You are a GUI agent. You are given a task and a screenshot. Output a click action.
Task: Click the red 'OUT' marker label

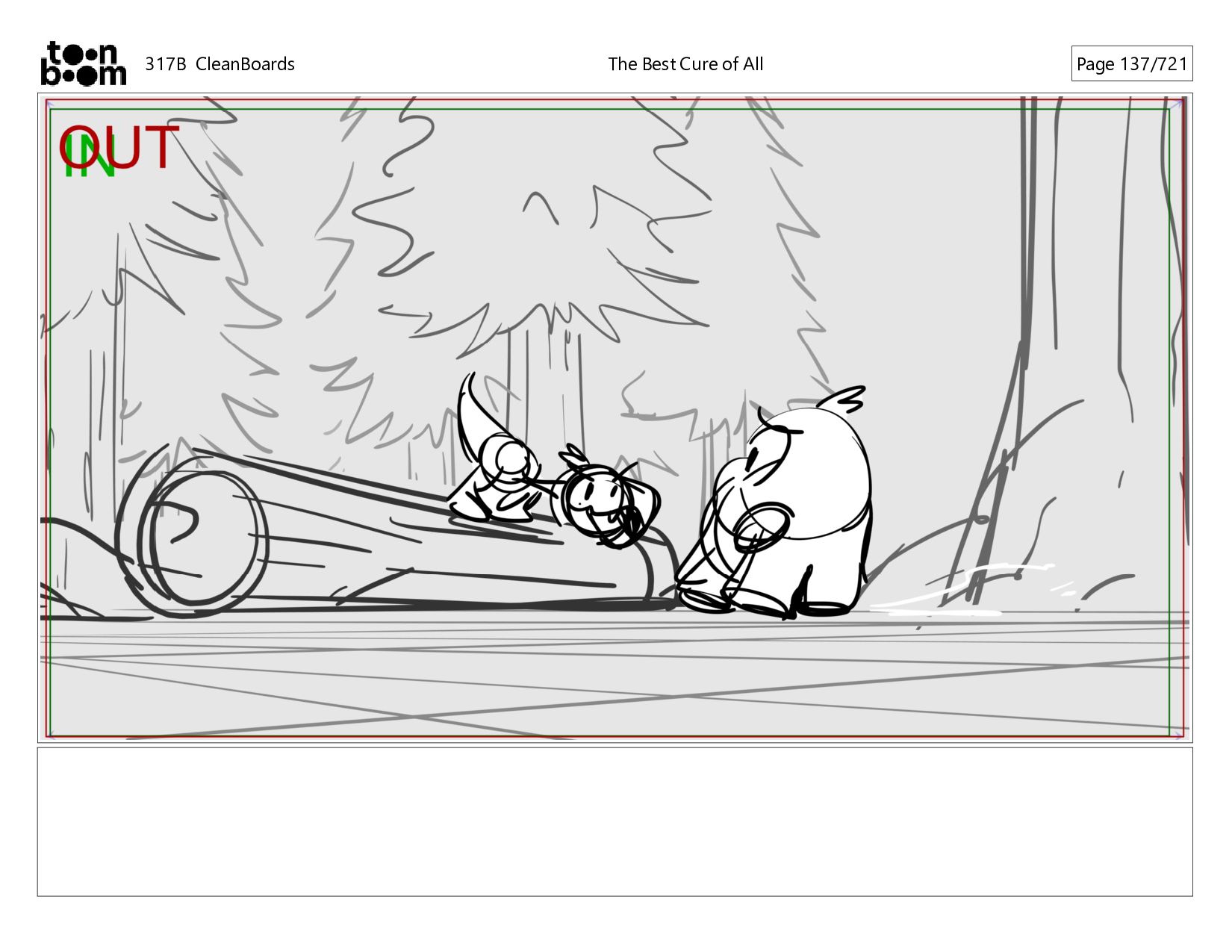click(x=119, y=147)
